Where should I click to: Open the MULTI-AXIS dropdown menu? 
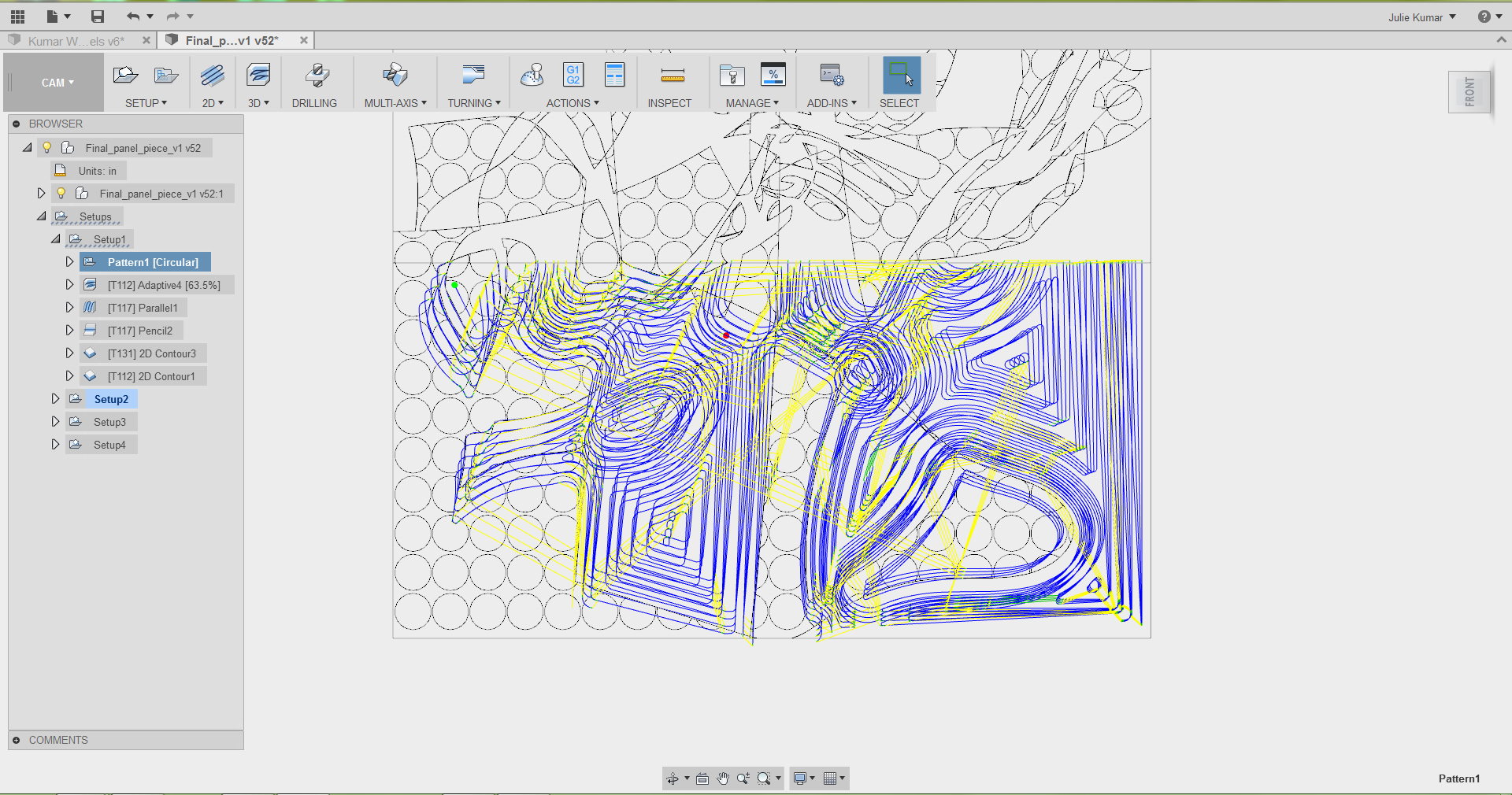395,103
